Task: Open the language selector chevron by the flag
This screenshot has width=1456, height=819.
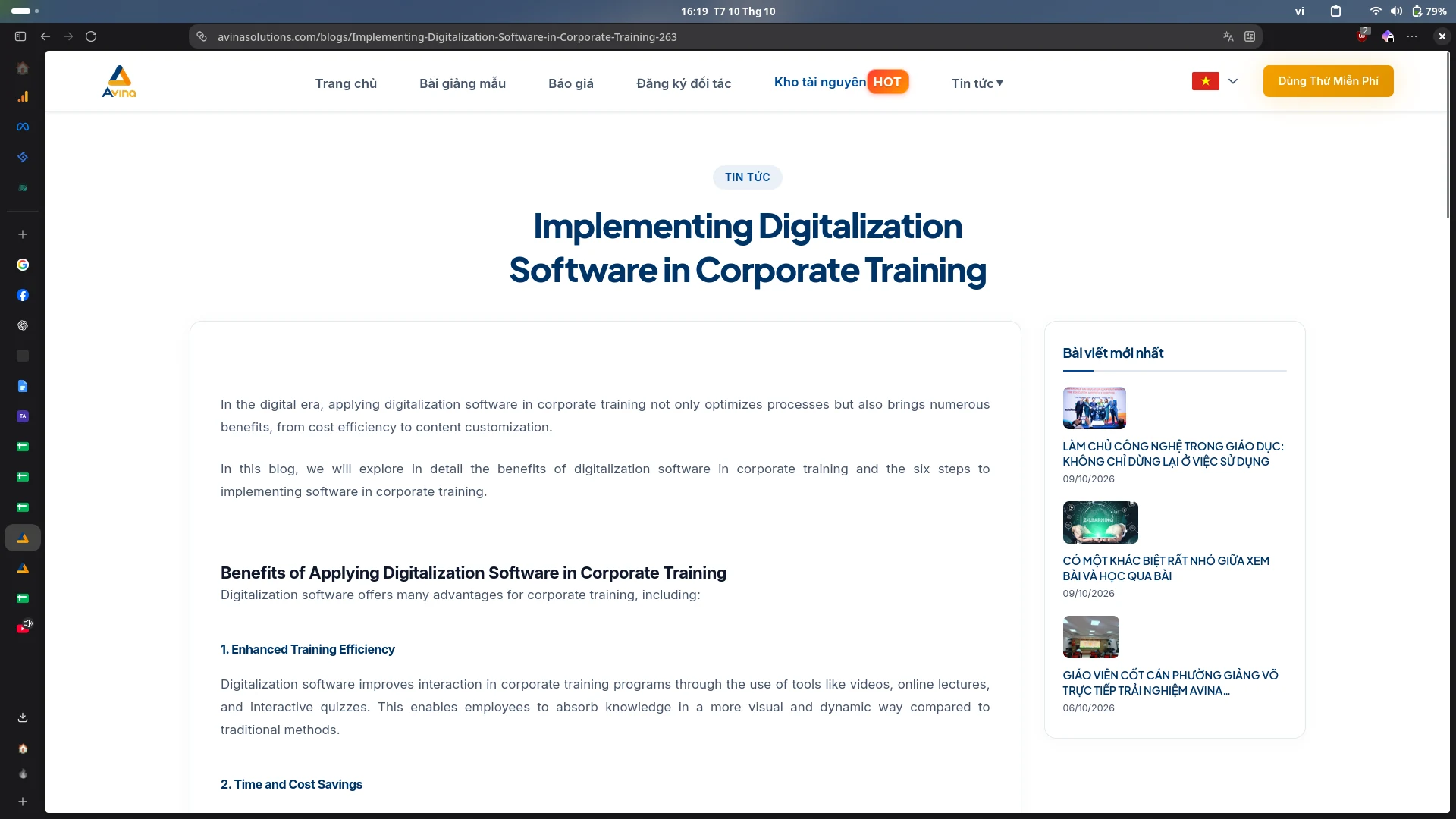Action: (1233, 81)
